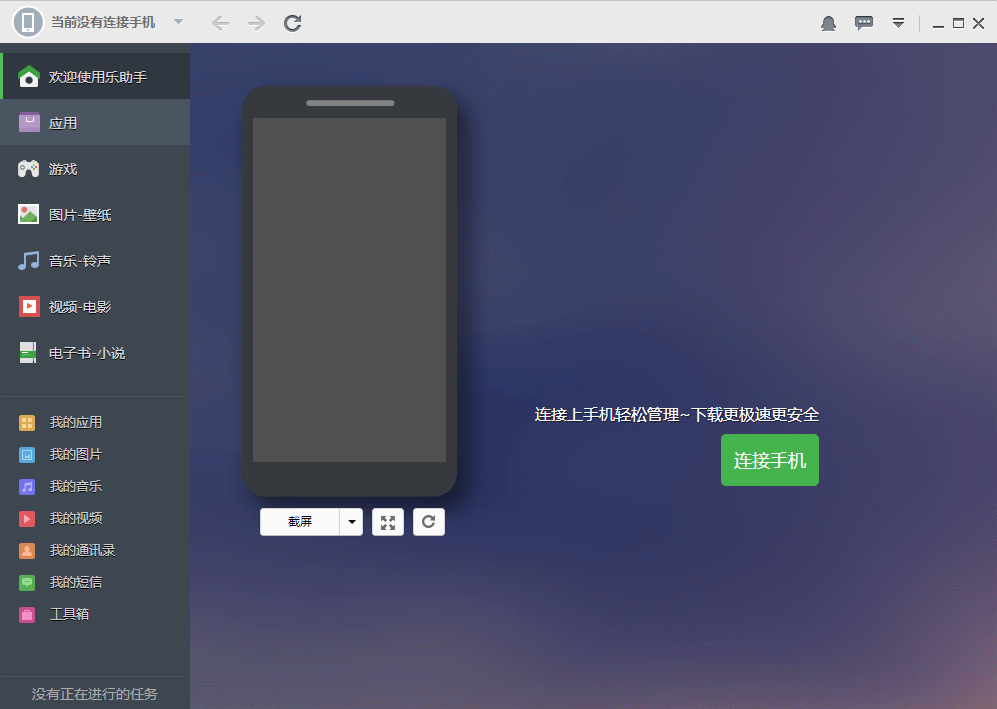Click the 截屏 screenshot button
997x709 pixels.
point(299,522)
